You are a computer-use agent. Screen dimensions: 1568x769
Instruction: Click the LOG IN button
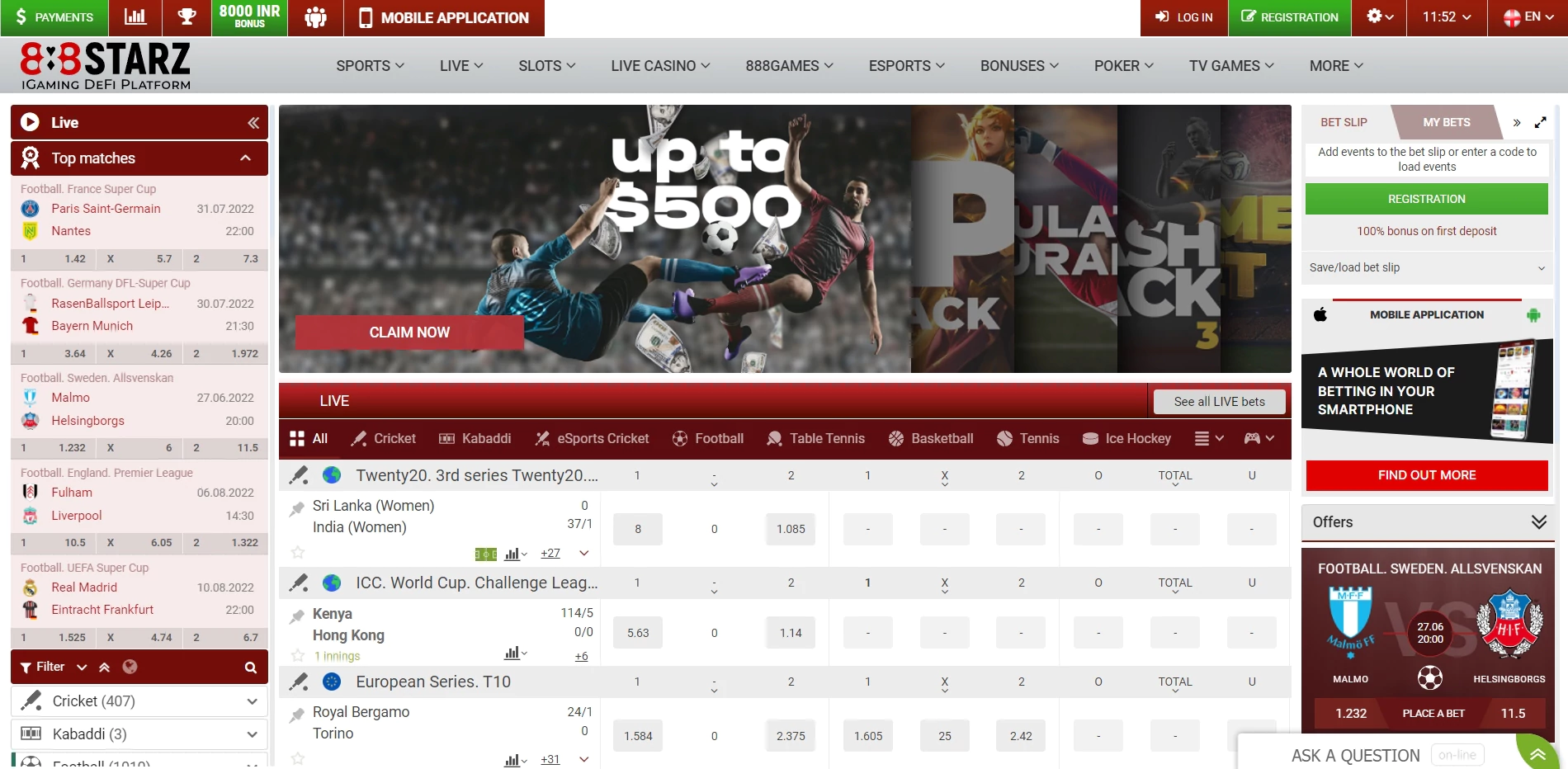coord(1184,17)
